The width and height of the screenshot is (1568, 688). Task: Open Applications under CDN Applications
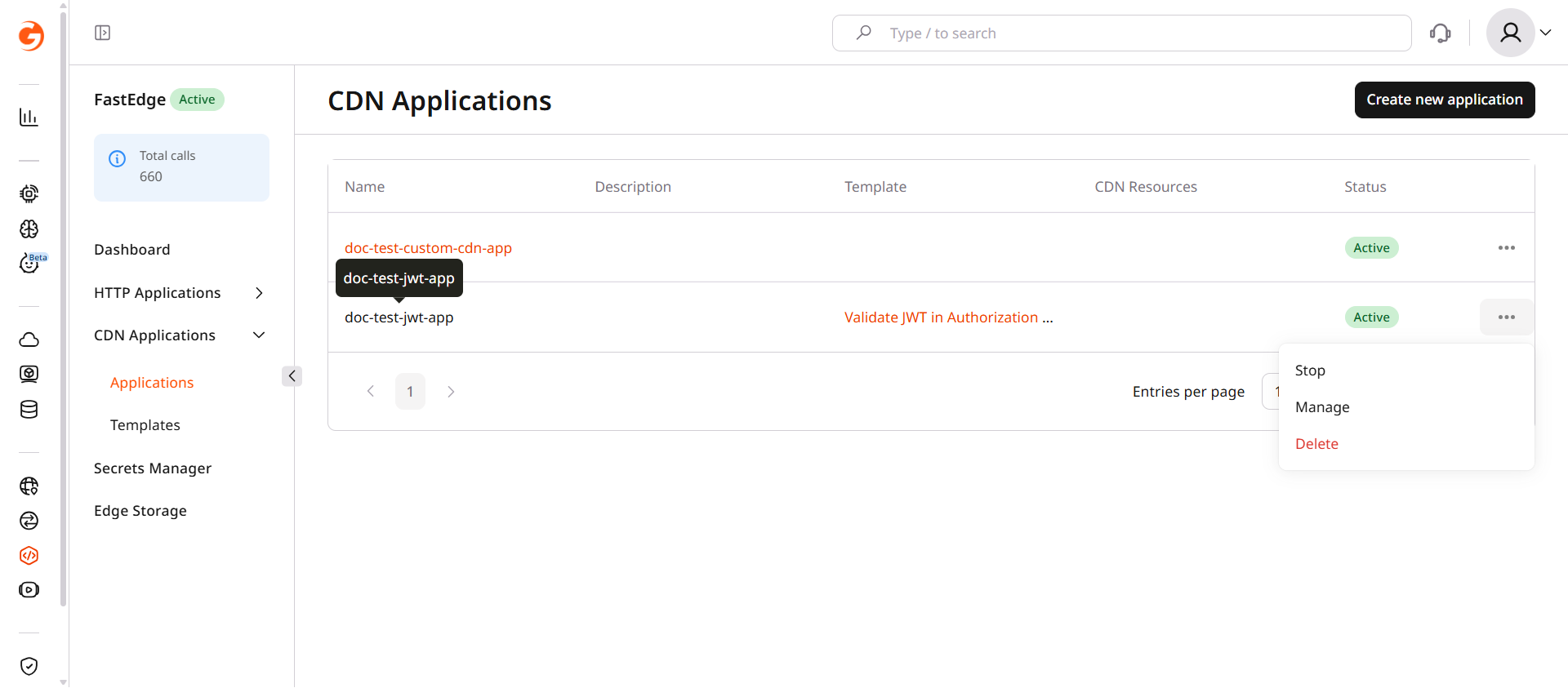(152, 383)
